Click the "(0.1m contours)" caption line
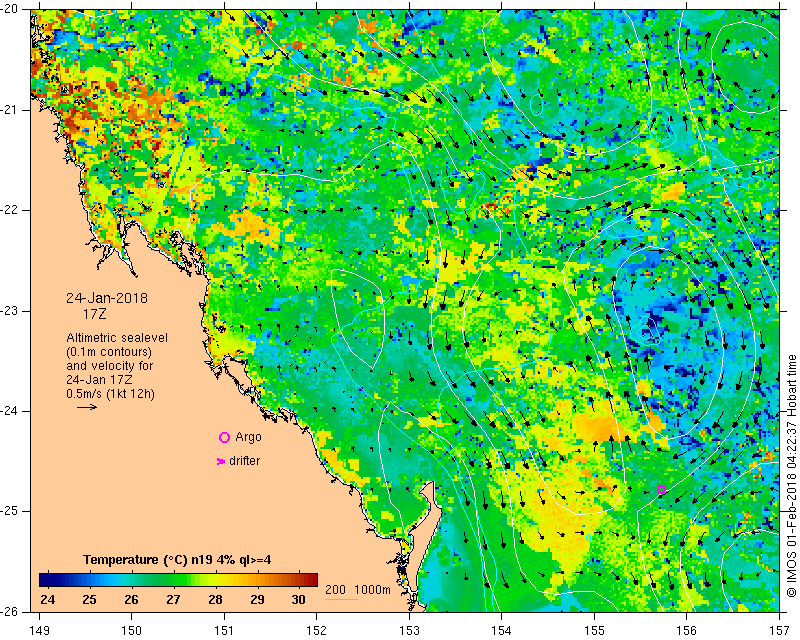 click(x=109, y=352)
